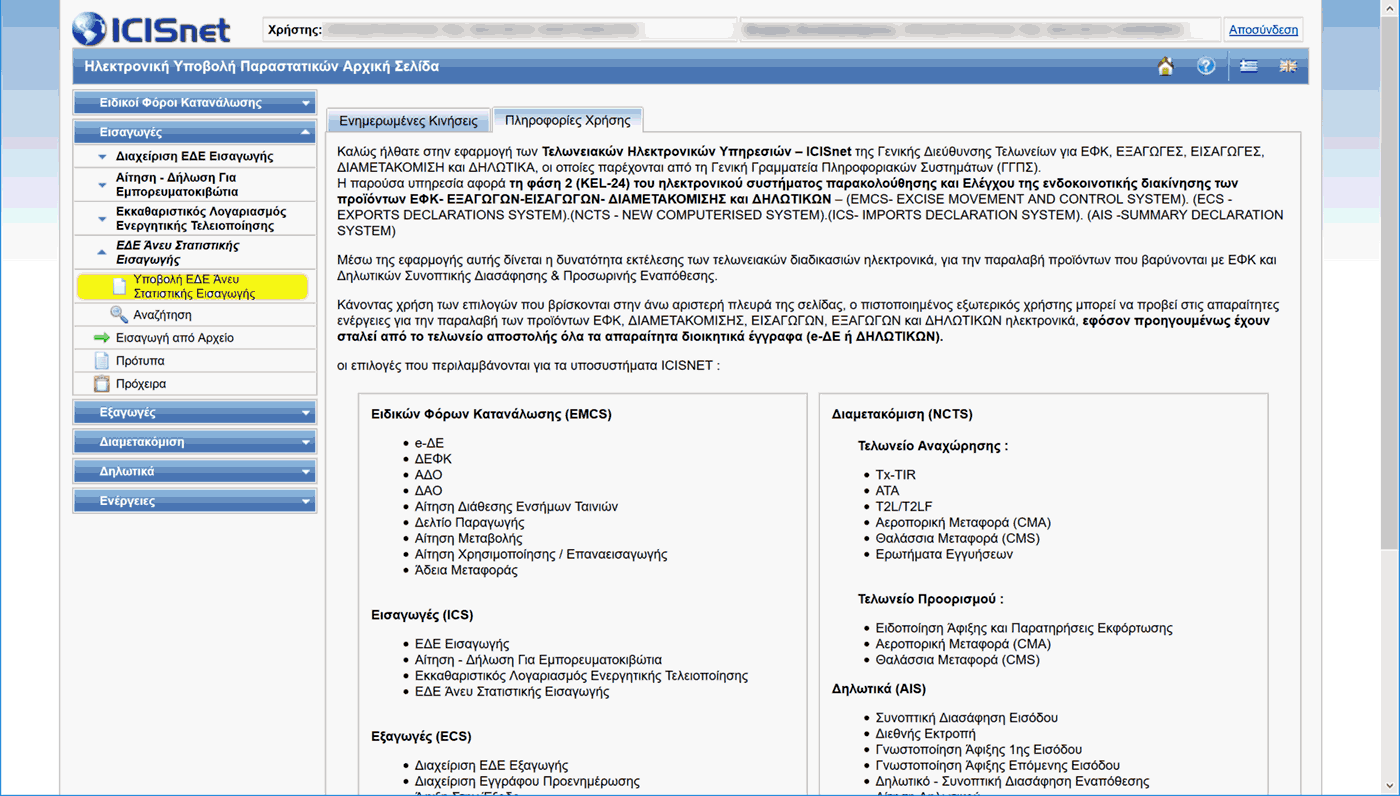Expand the Ενέργειες section
This screenshot has height=796, width=1400.
pyautogui.click(x=195, y=501)
